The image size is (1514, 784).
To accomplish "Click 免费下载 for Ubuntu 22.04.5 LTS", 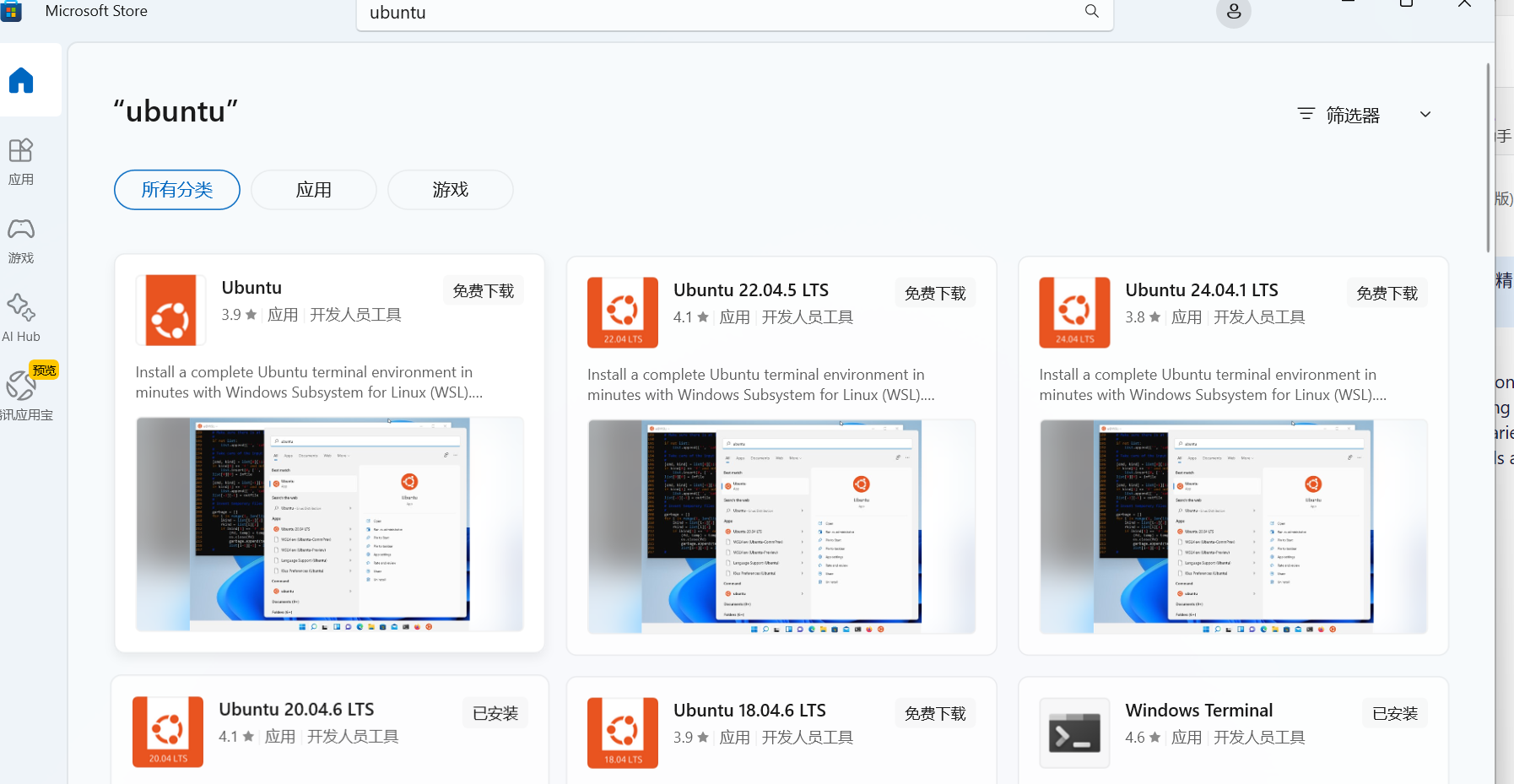I will 935,294.
